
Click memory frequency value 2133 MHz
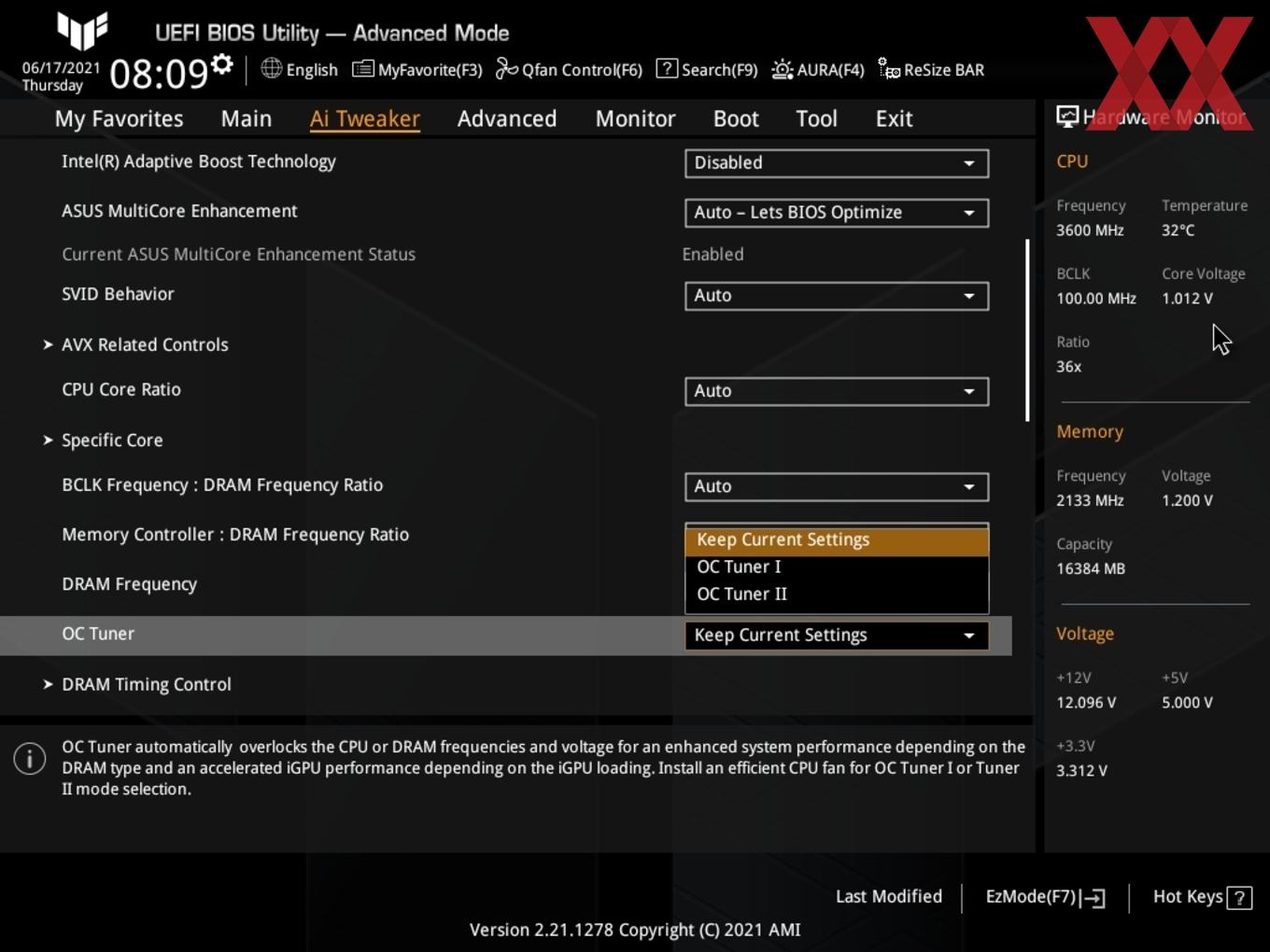coord(1090,500)
